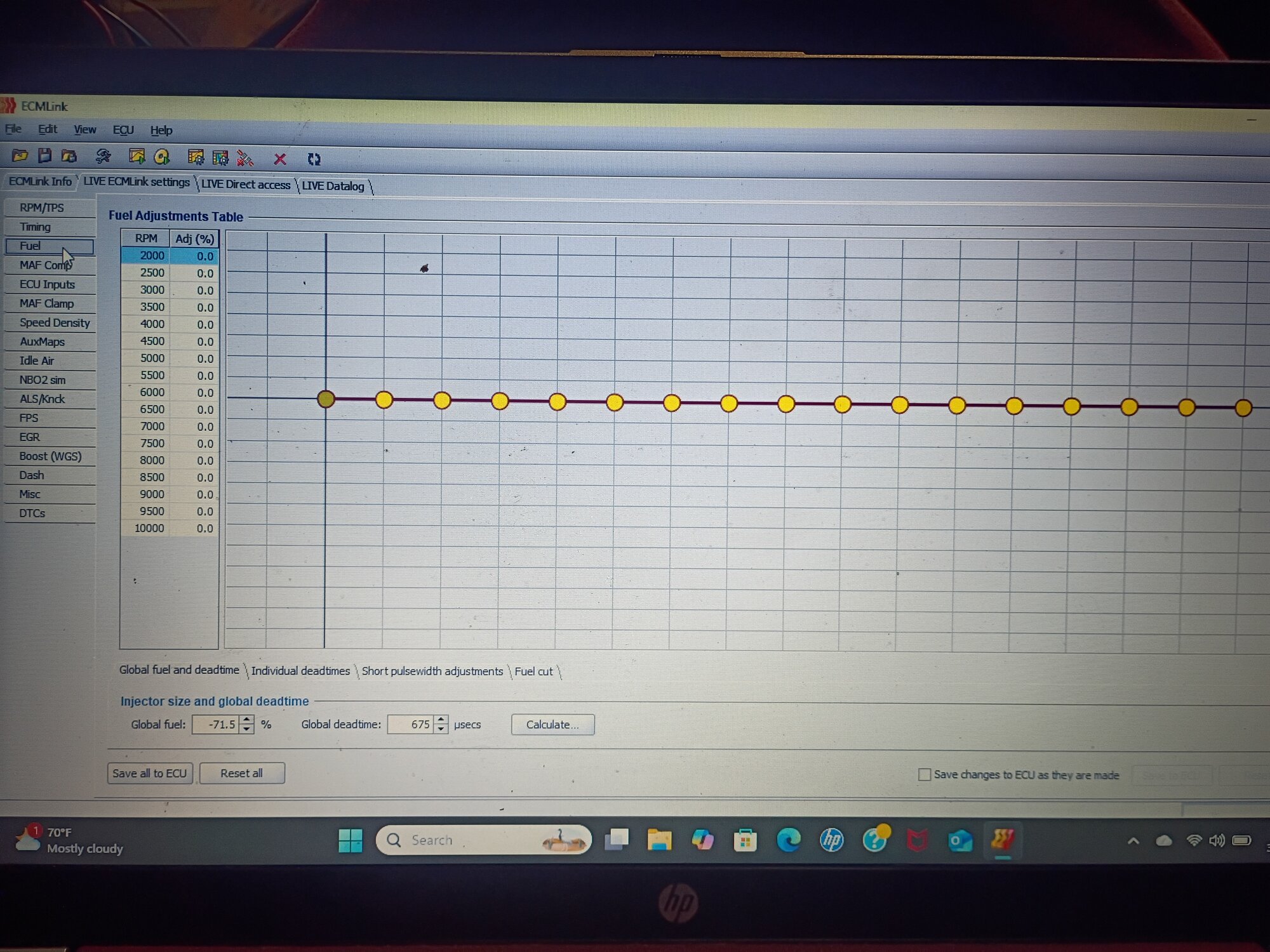Open the HP app on the taskbar
The height and width of the screenshot is (952, 1270).
[831, 840]
